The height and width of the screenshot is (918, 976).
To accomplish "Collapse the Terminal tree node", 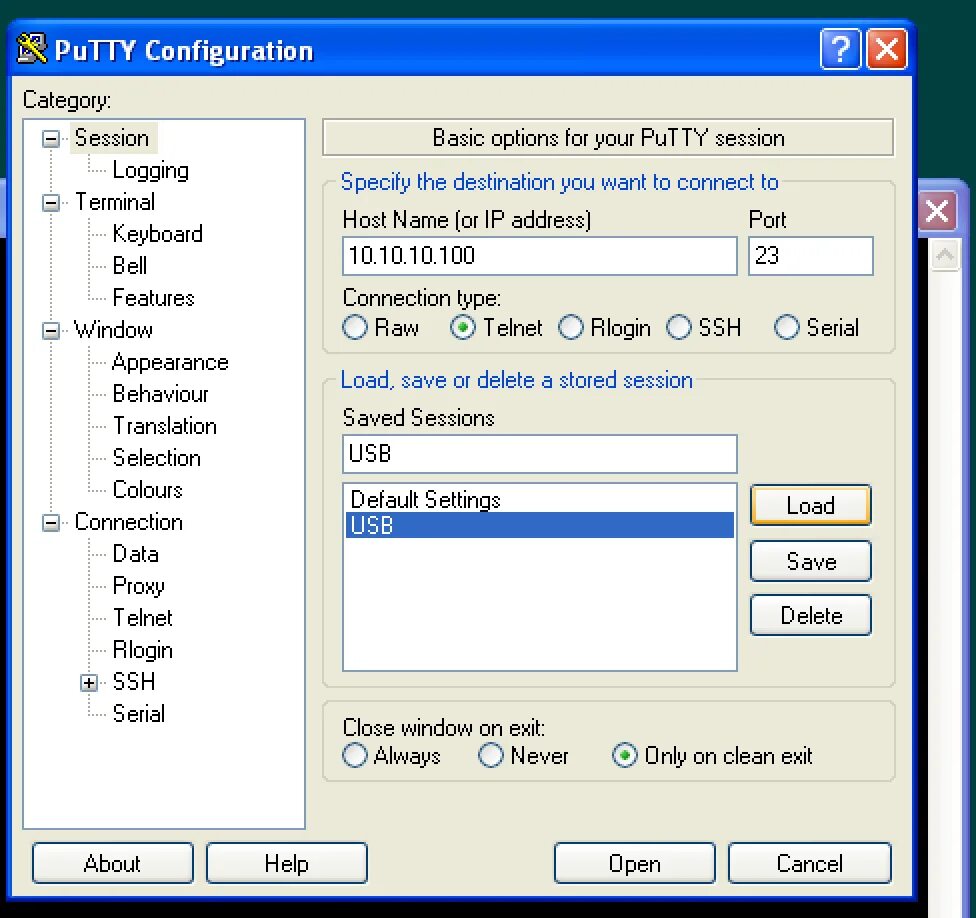I will pos(51,202).
